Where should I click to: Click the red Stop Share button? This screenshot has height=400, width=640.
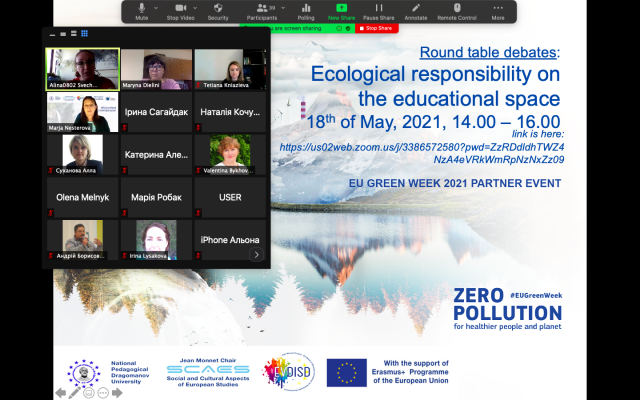tap(376, 28)
